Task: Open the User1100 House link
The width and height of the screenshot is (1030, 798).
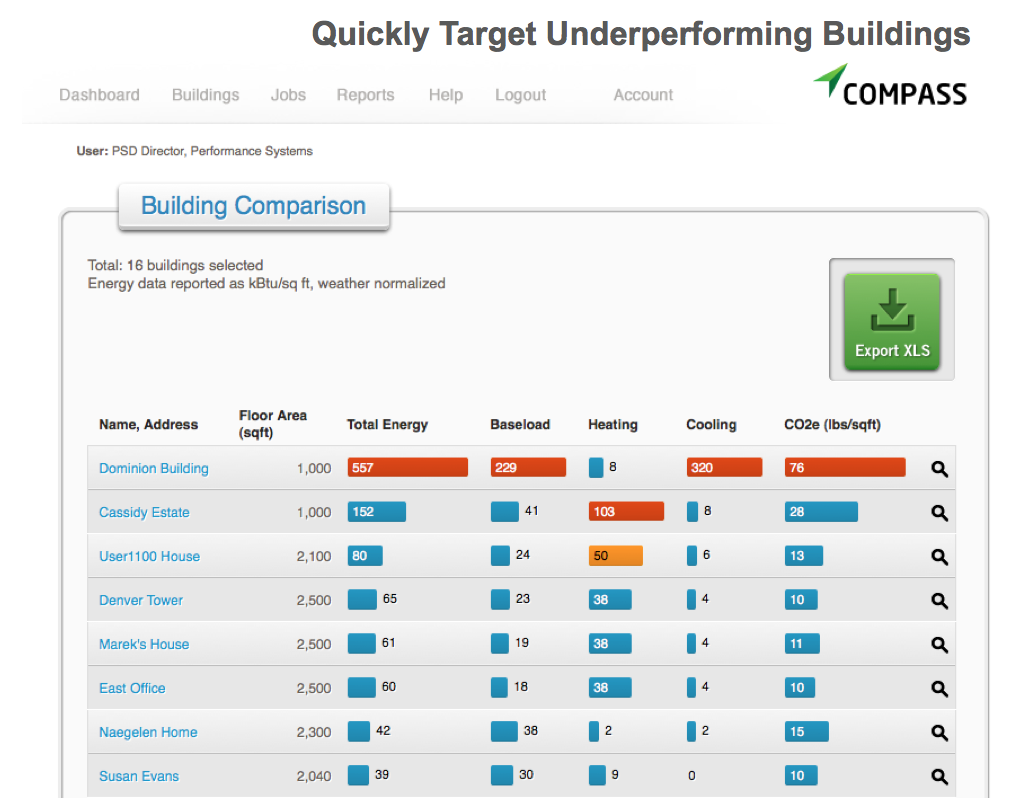Action: click(149, 556)
